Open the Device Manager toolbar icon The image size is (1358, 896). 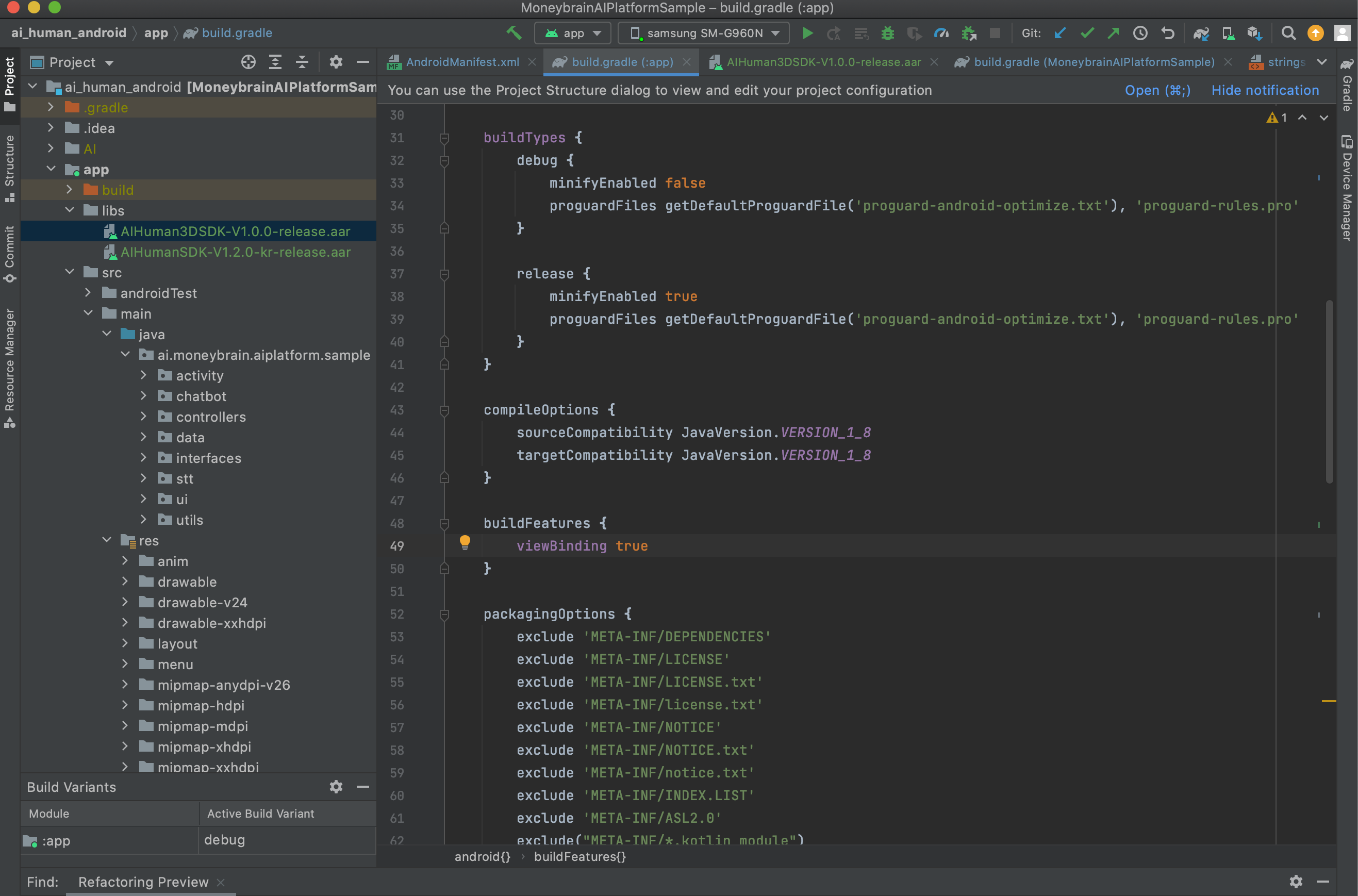pos(1228,33)
